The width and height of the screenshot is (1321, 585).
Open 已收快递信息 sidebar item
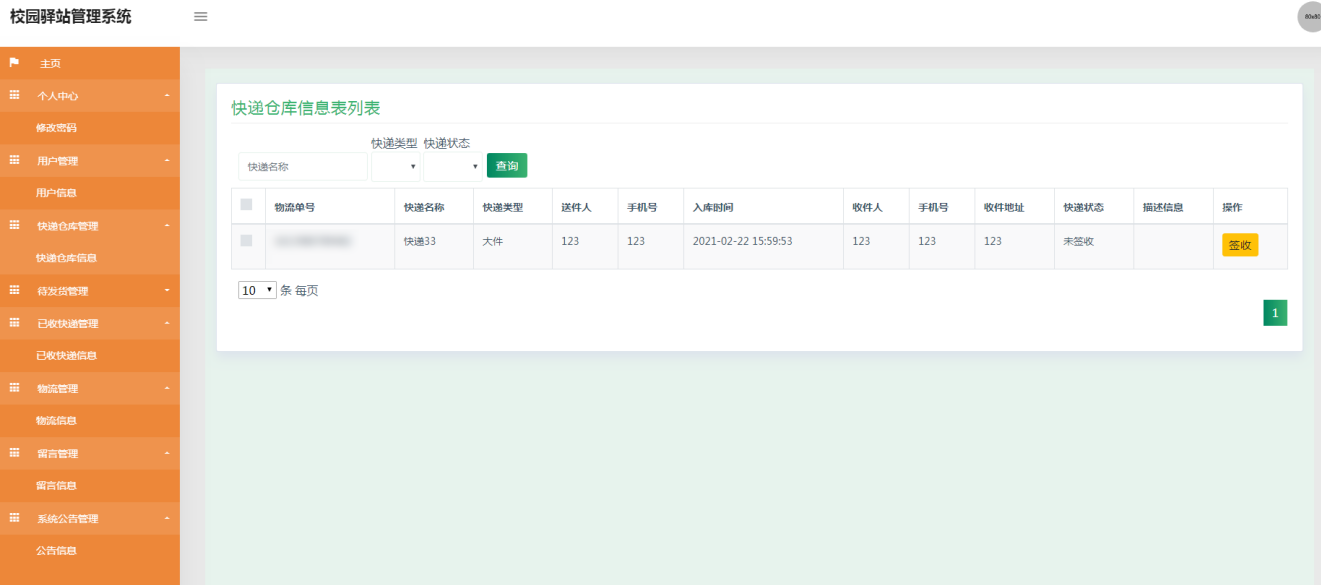tap(90, 355)
